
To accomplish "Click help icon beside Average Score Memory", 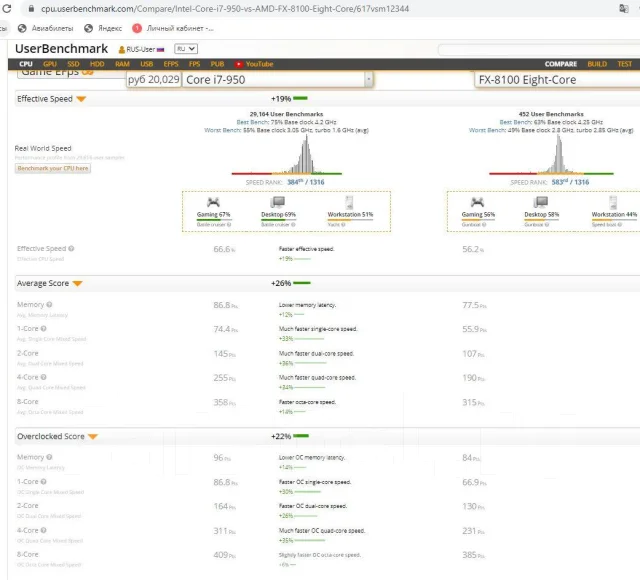I will point(49,304).
